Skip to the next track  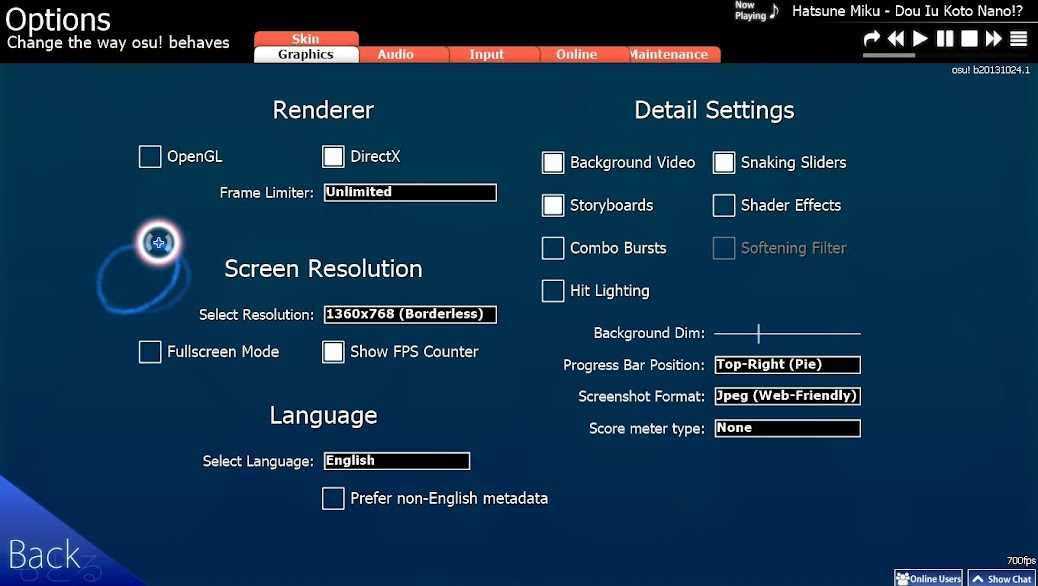coord(994,38)
